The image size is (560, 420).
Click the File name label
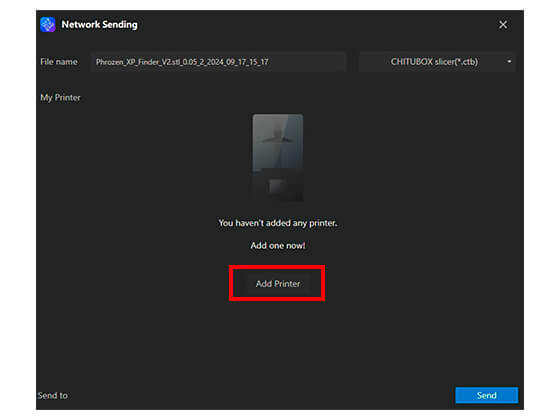point(59,62)
